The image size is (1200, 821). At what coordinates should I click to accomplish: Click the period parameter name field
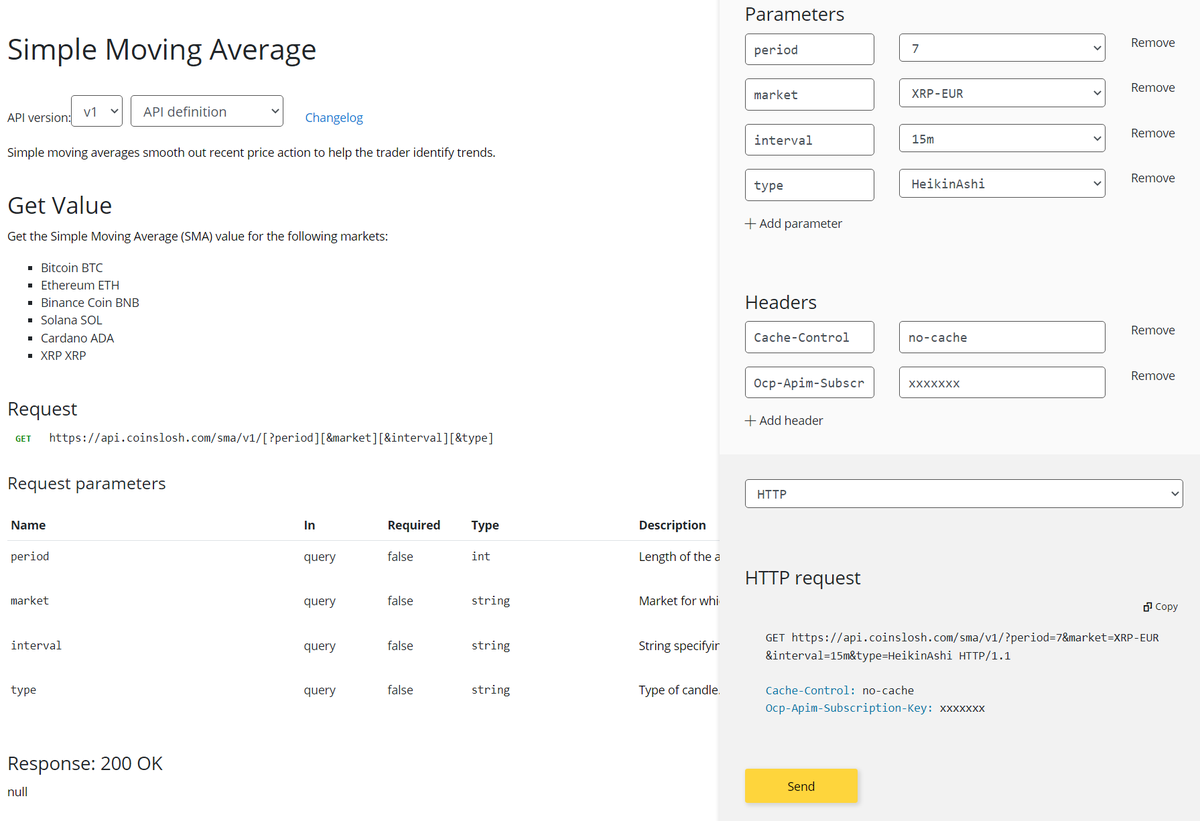click(x=809, y=49)
